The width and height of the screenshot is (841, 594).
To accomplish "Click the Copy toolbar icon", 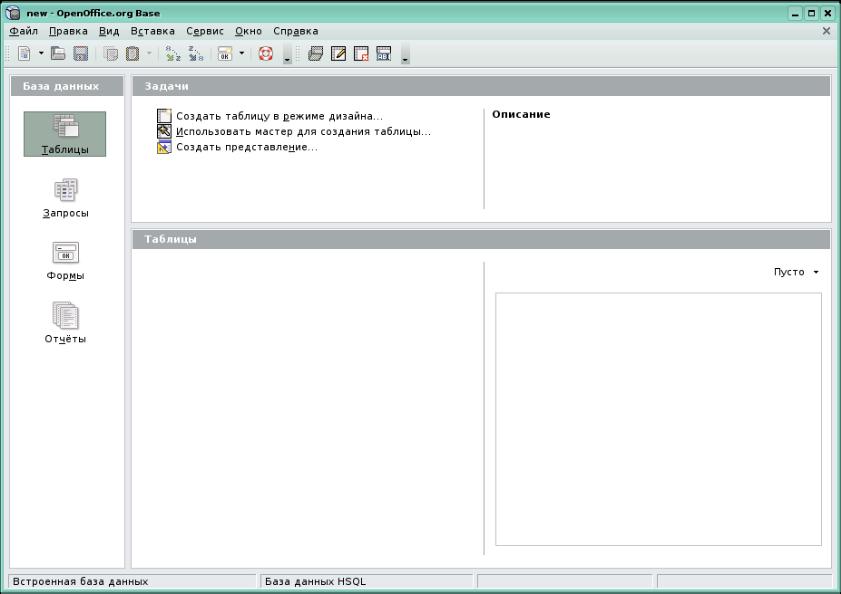I will click(x=110, y=54).
